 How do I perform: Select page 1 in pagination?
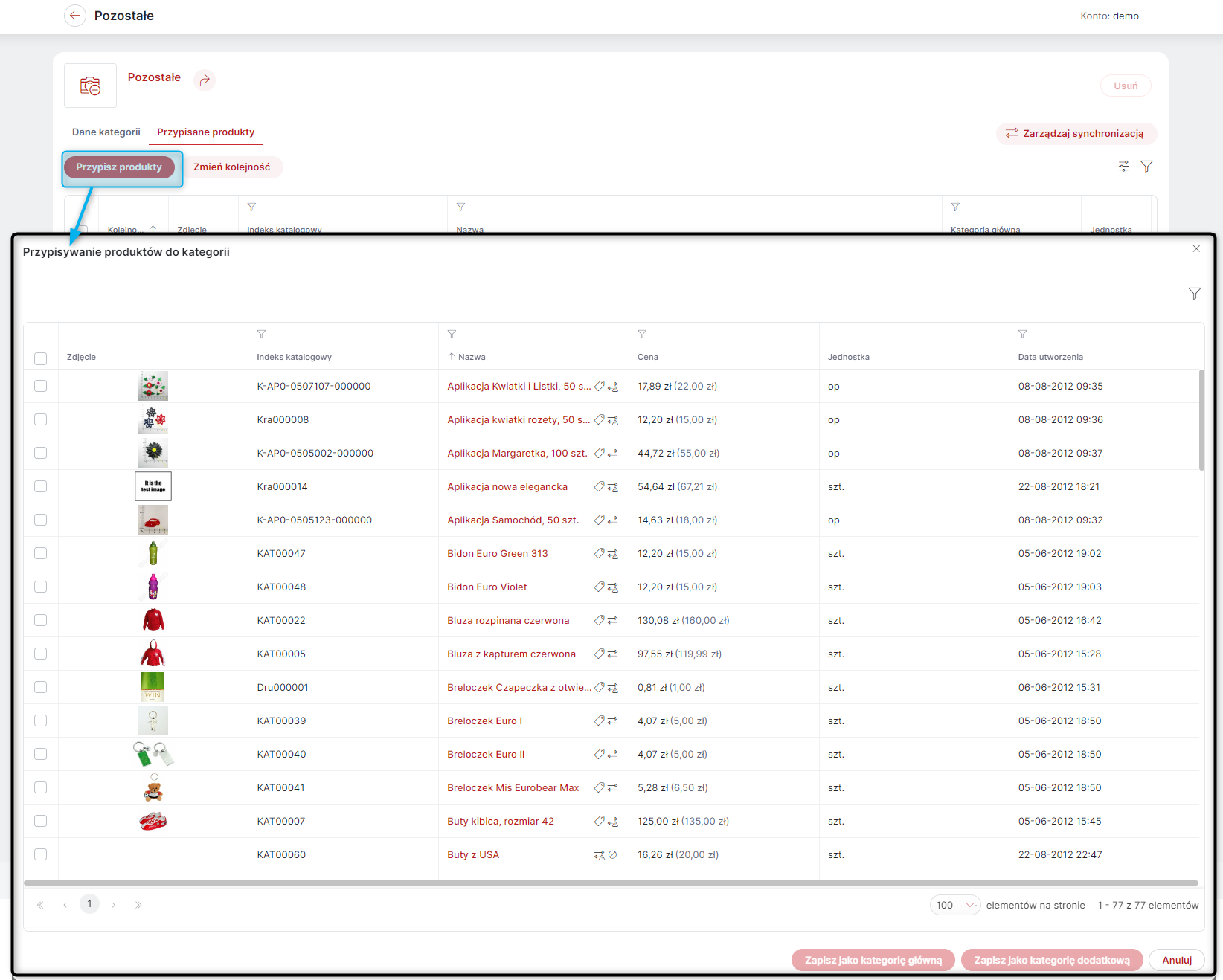tap(89, 904)
